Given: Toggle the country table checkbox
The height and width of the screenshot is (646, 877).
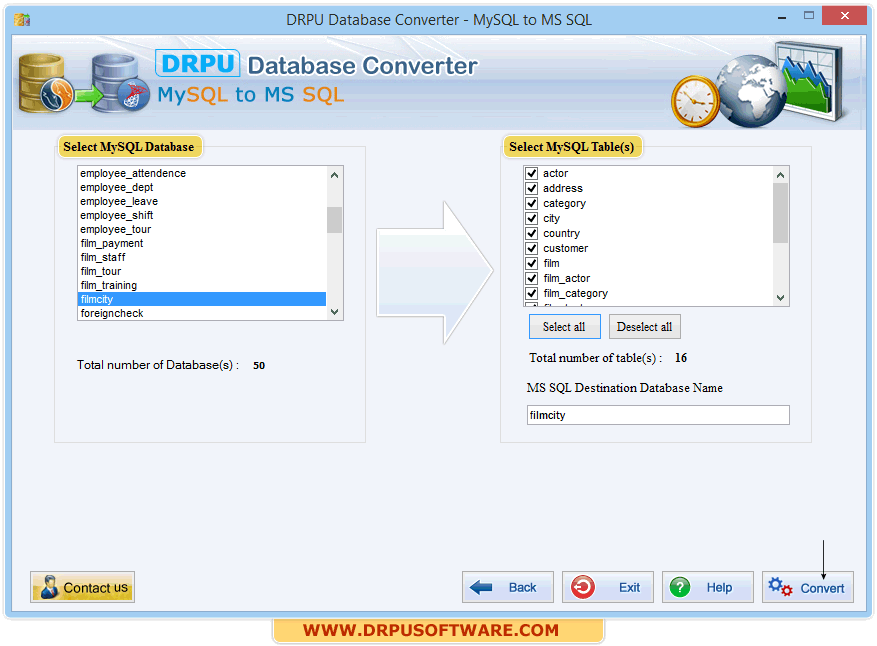Looking at the screenshot, I should pyautogui.click(x=531, y=233).
